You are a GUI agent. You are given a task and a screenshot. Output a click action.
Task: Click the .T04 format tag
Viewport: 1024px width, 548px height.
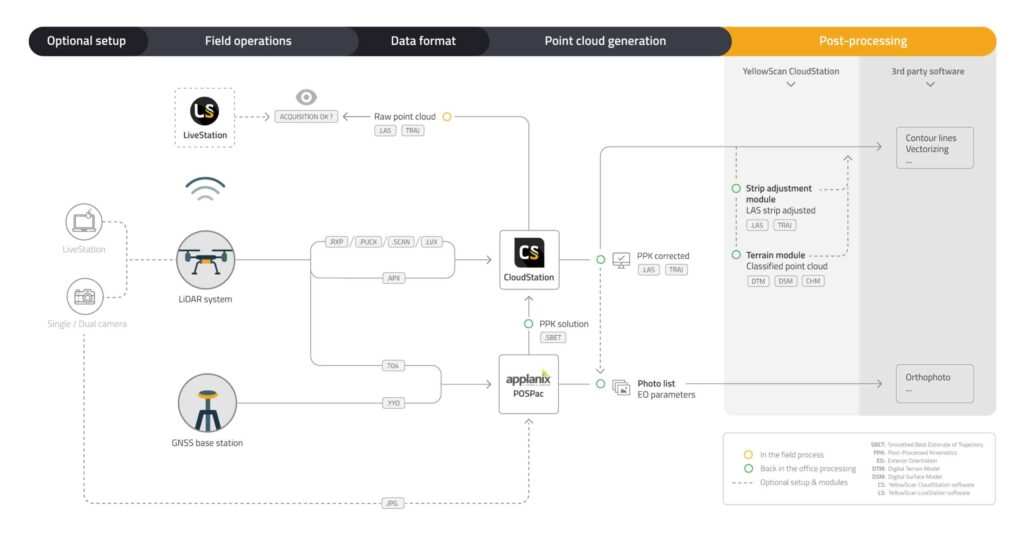pyautogui.click(x=392, y=366)
